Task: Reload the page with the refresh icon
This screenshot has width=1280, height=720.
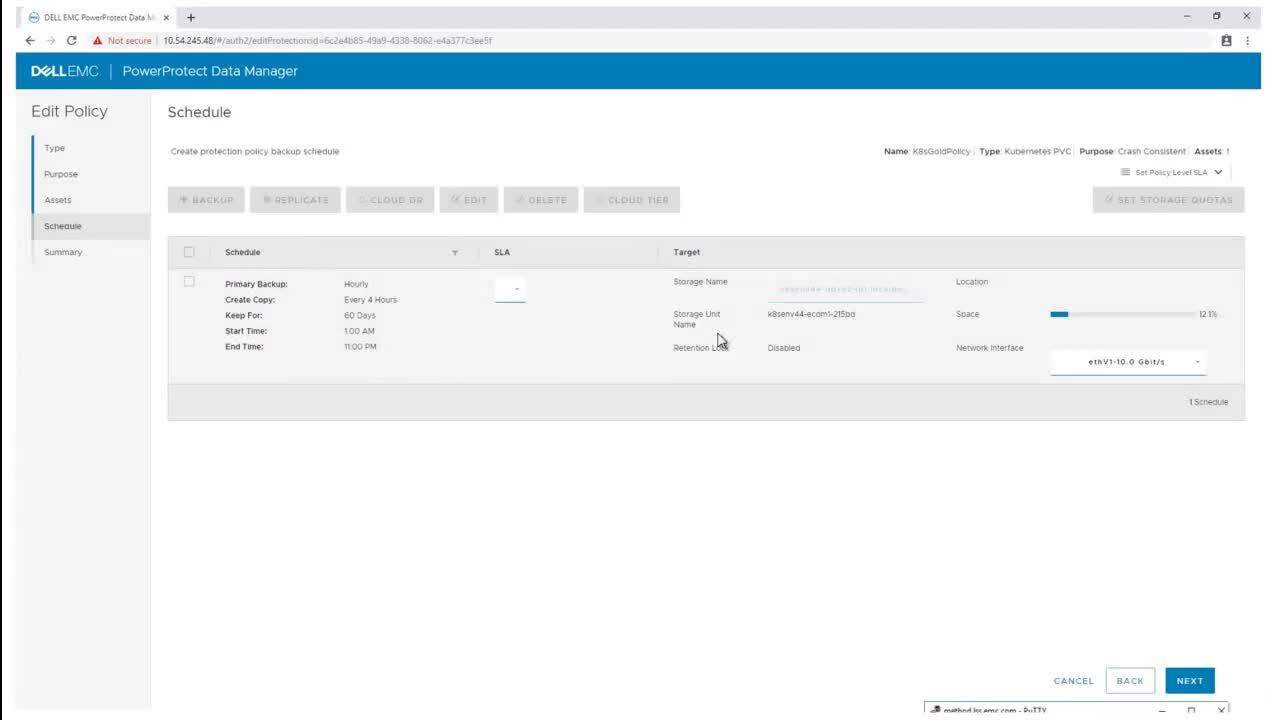Action: pyautogui.click(x=71, y=41)
